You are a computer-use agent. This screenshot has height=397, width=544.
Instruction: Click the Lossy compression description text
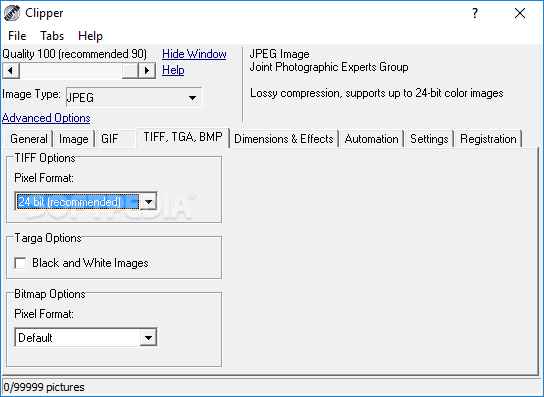point(376,93)
